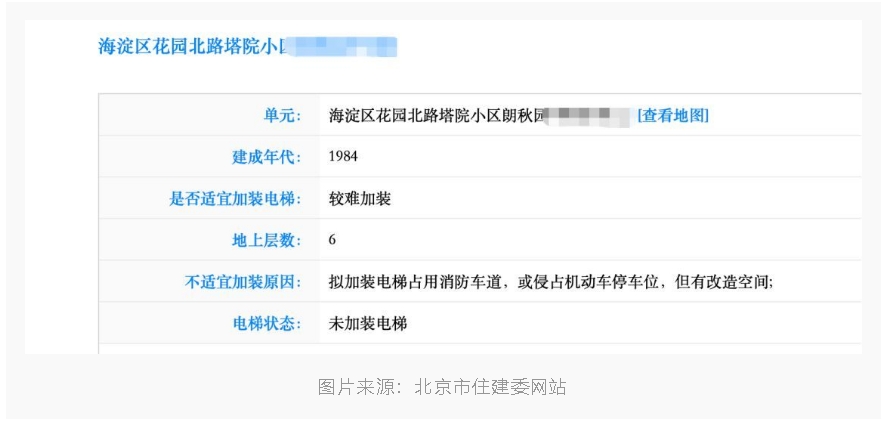Click the blurred text in the 单元 row
The height and width of the screenshot is (422, 882).
tap(588, 115)
